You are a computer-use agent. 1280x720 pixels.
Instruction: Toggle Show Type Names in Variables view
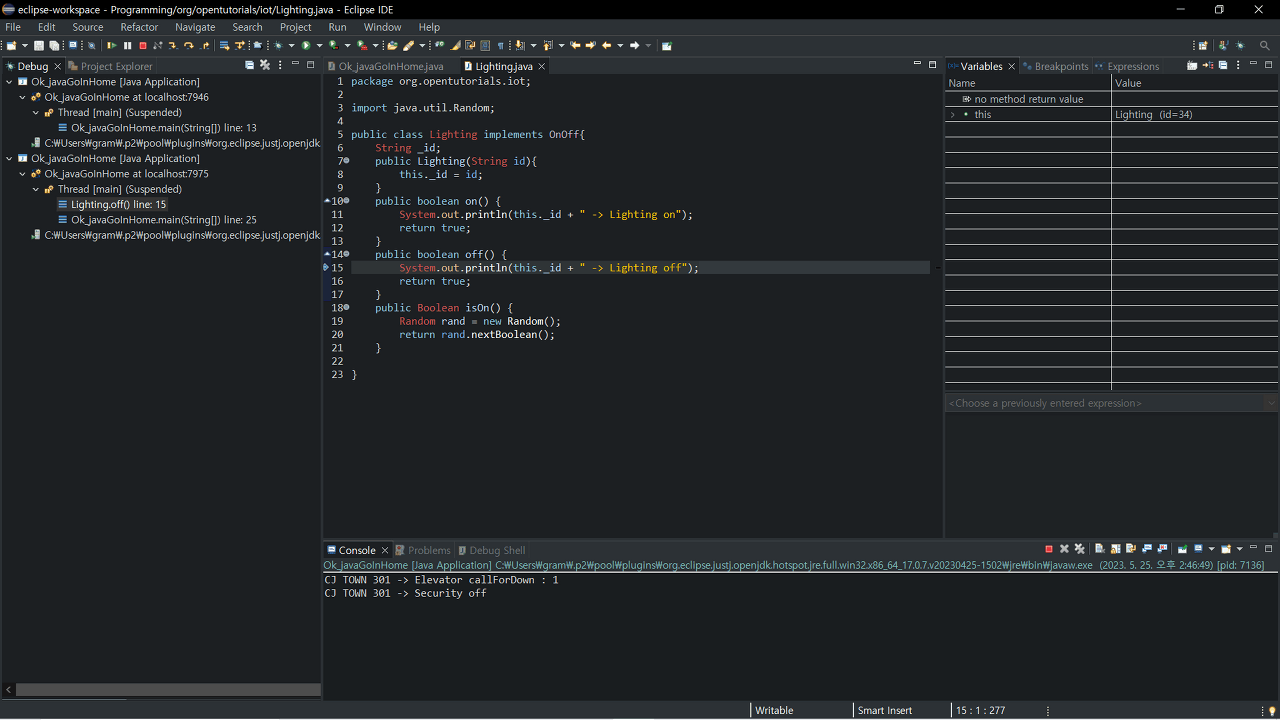coord(1192,66)
